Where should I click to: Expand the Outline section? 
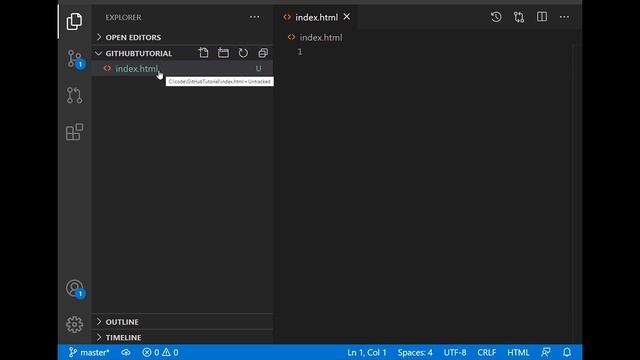tap(182, 322)
